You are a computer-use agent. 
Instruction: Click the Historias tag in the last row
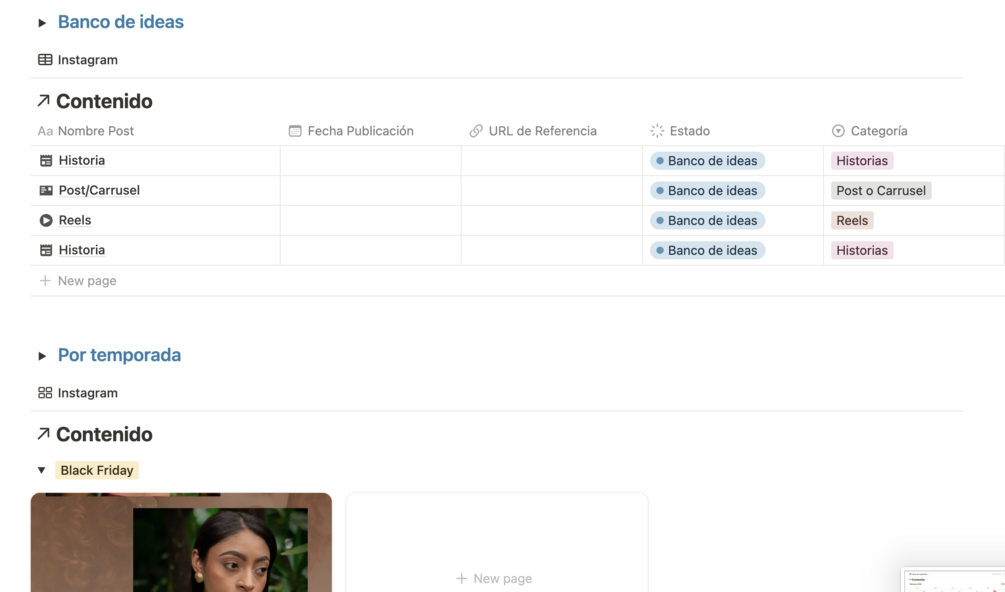coord(861,251)
